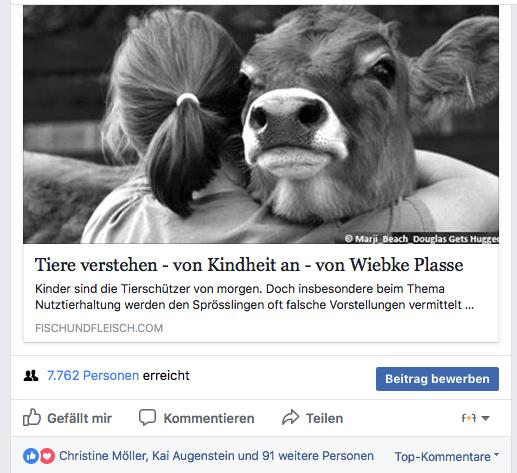This screenshot has height=473, width=517.
Task: Expand the post-as dropdown arrow
Action: 486,418
